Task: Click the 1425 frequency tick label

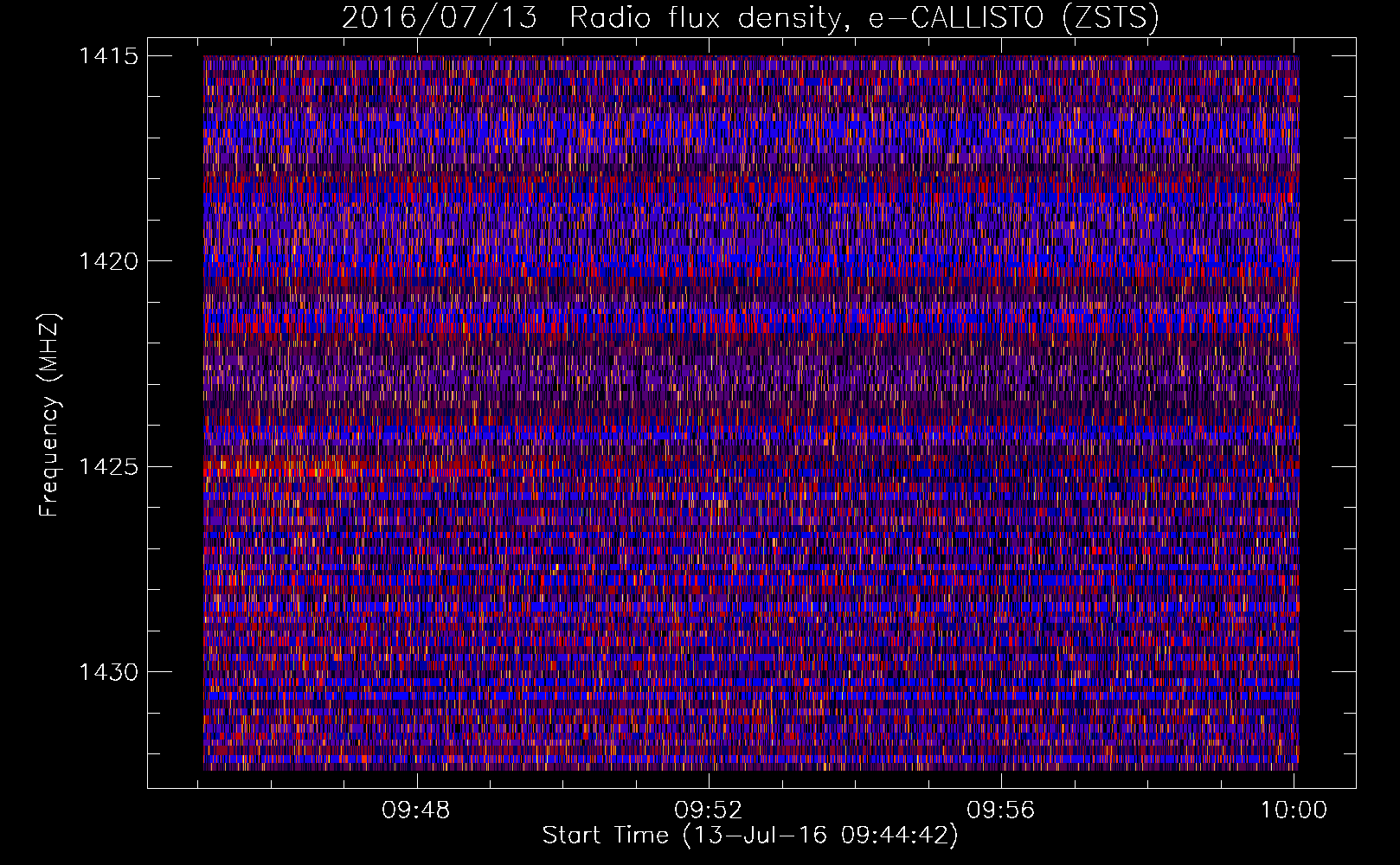Action: pos(108,467)
